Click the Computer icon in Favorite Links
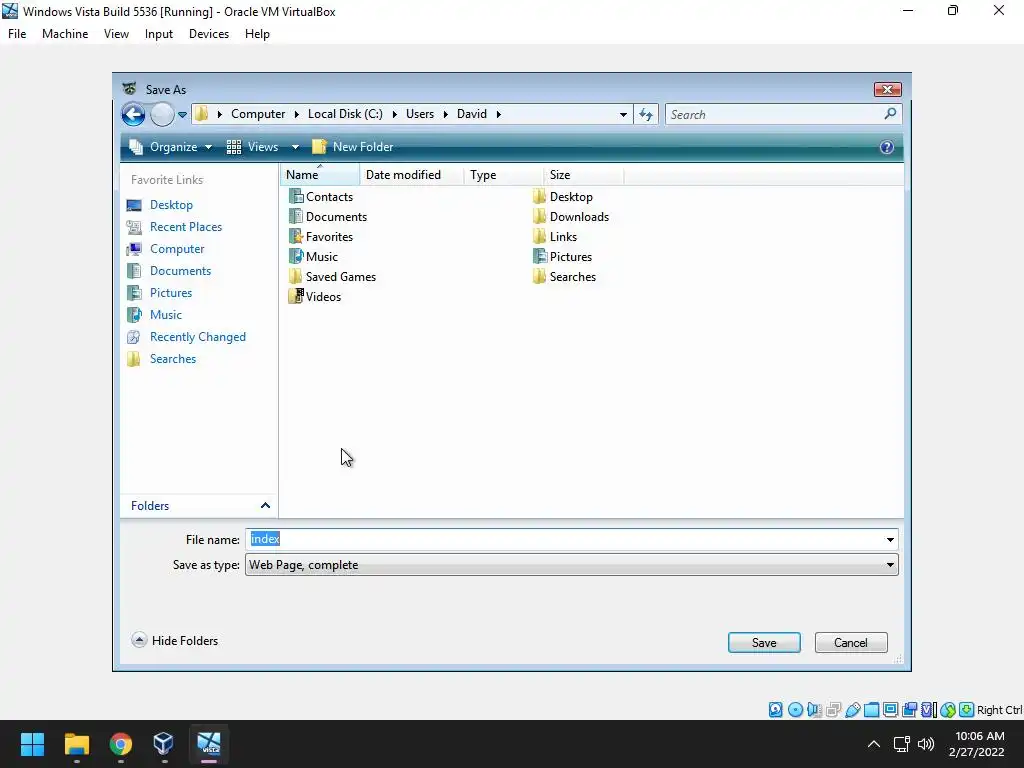The width and height of the screenshot is (1024, 768). (x=134, y=249)
